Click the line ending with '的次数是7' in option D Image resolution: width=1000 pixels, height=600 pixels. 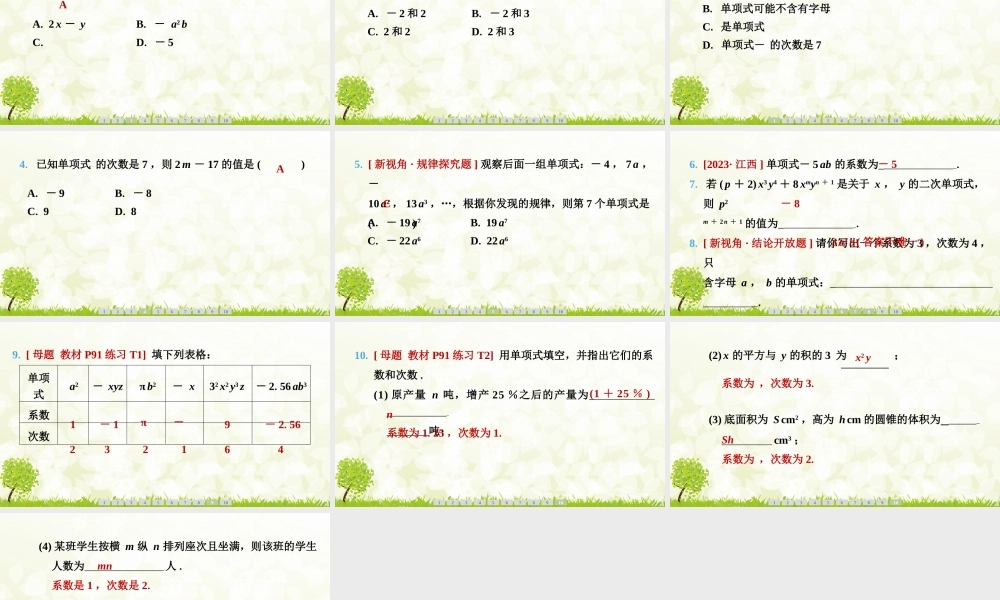[762, 45]
